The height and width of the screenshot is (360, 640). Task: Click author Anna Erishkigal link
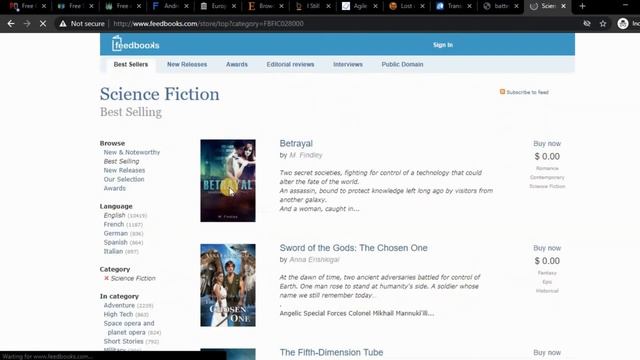(x=314, y=260)
